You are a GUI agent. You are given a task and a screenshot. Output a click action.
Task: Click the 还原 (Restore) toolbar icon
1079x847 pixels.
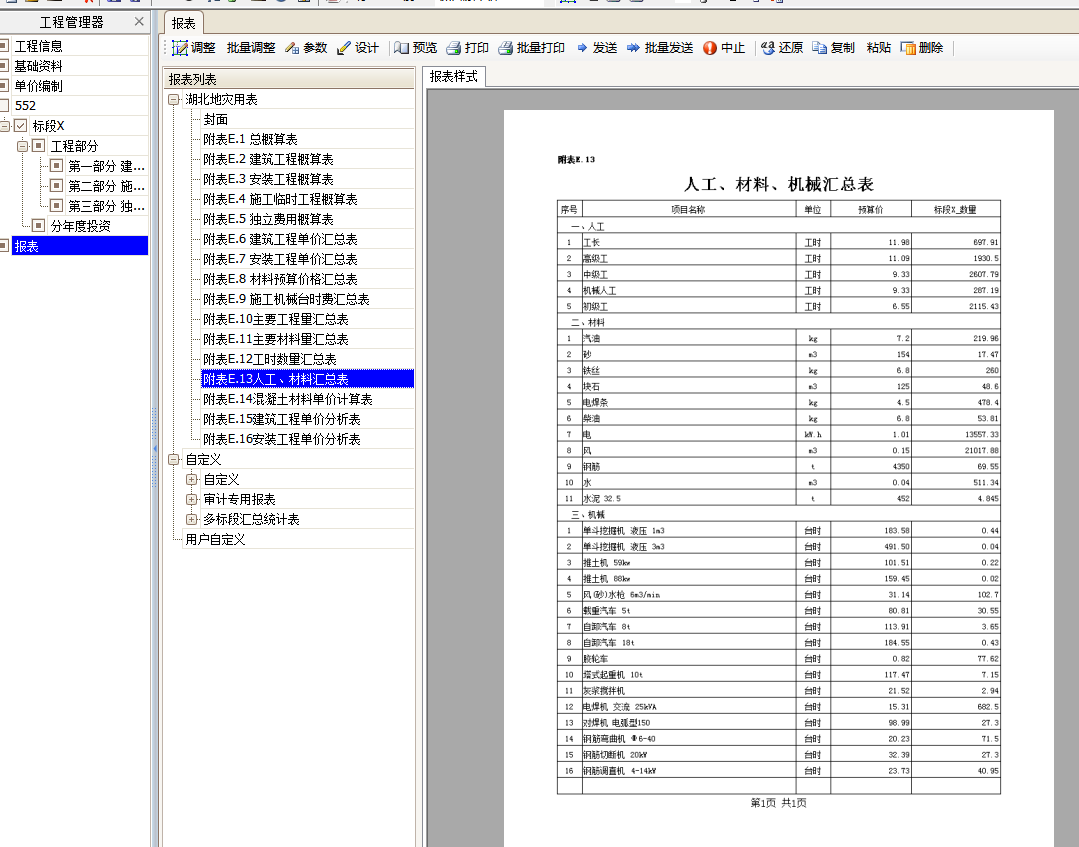click(x=767, y=48)
